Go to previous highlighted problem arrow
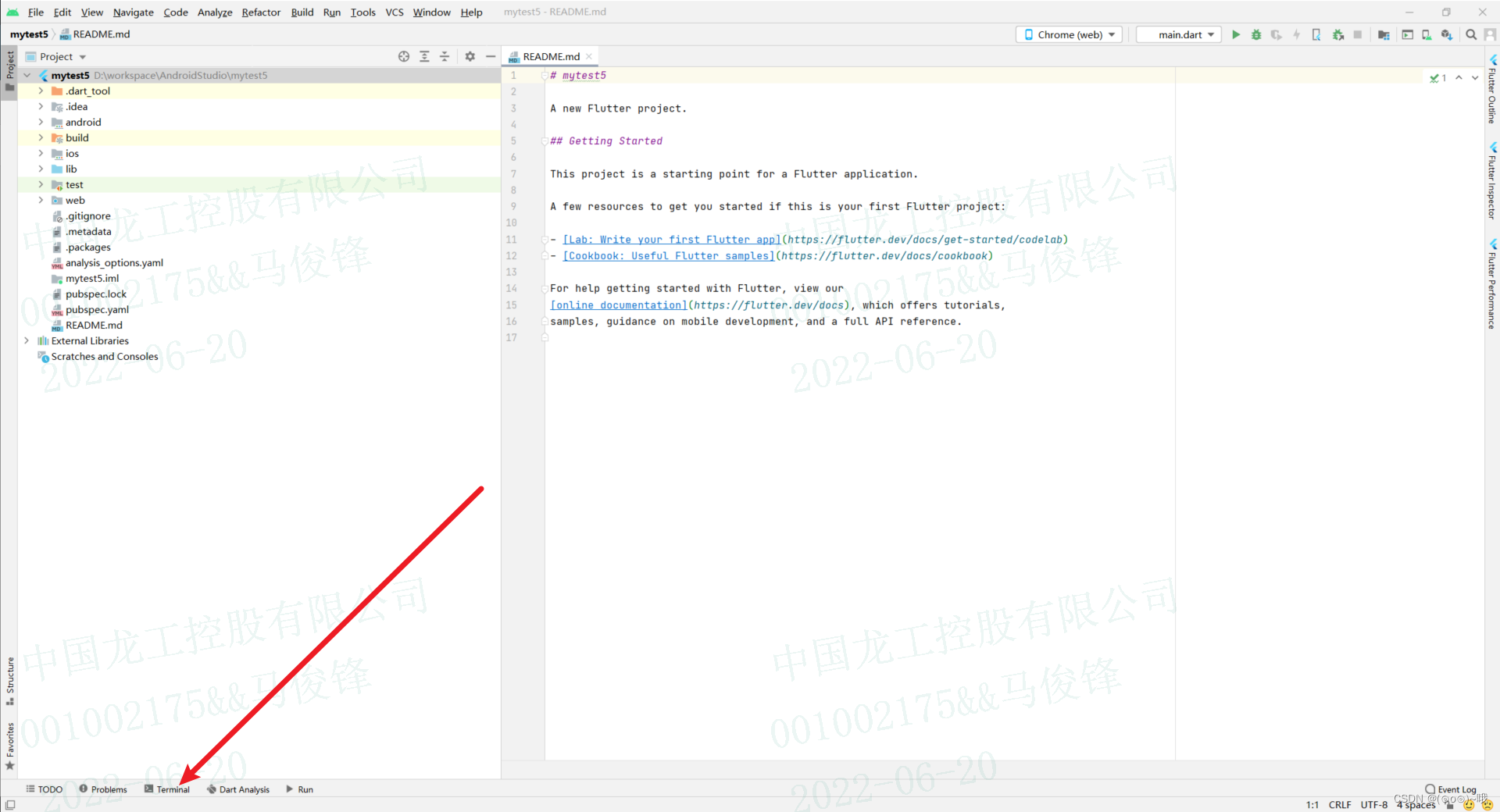 point(1459,78)
